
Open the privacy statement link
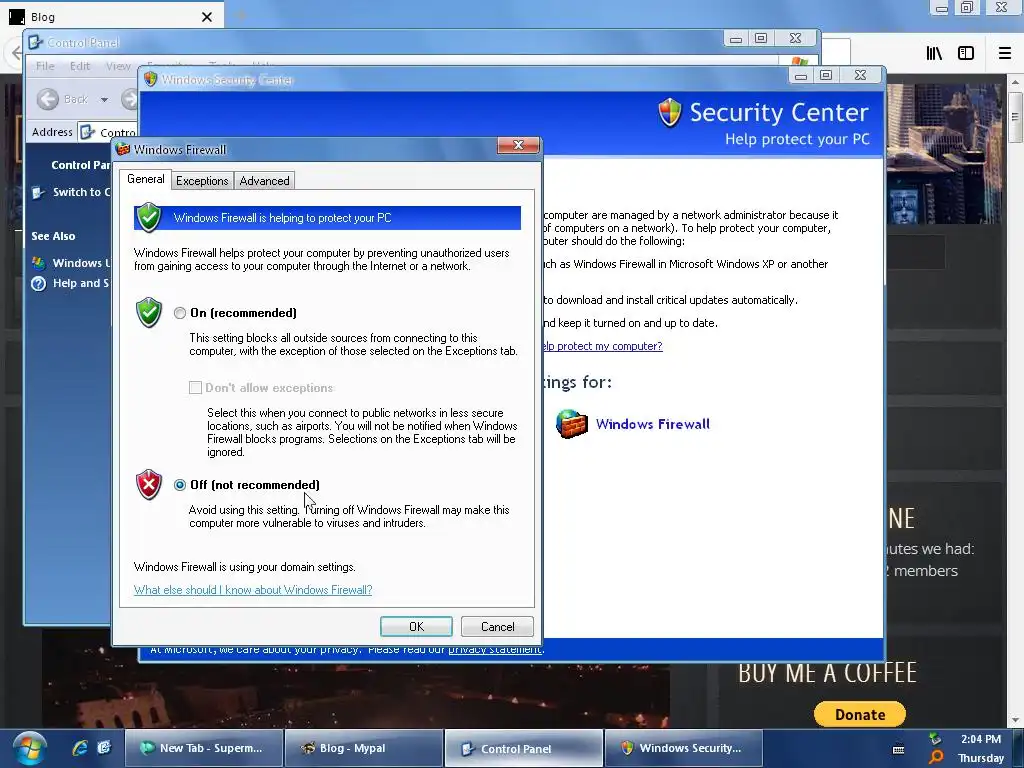(494, 649)
